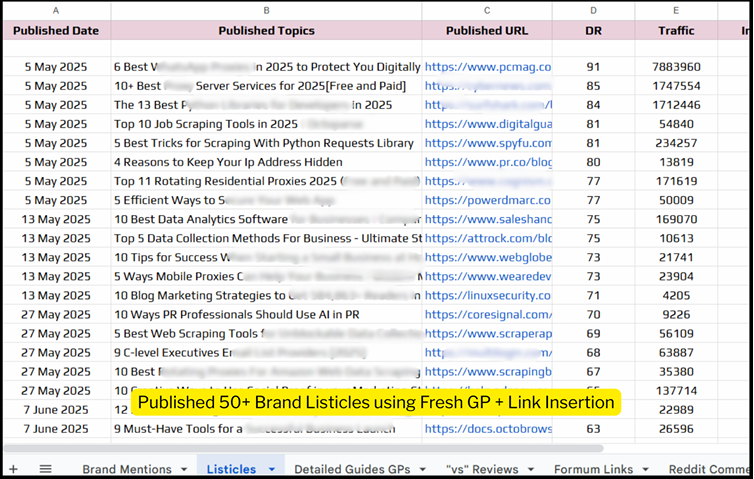Select the traffic value 234257
Image resolution: width=754 pixels, height=479 pixels.
coord(676,143)
